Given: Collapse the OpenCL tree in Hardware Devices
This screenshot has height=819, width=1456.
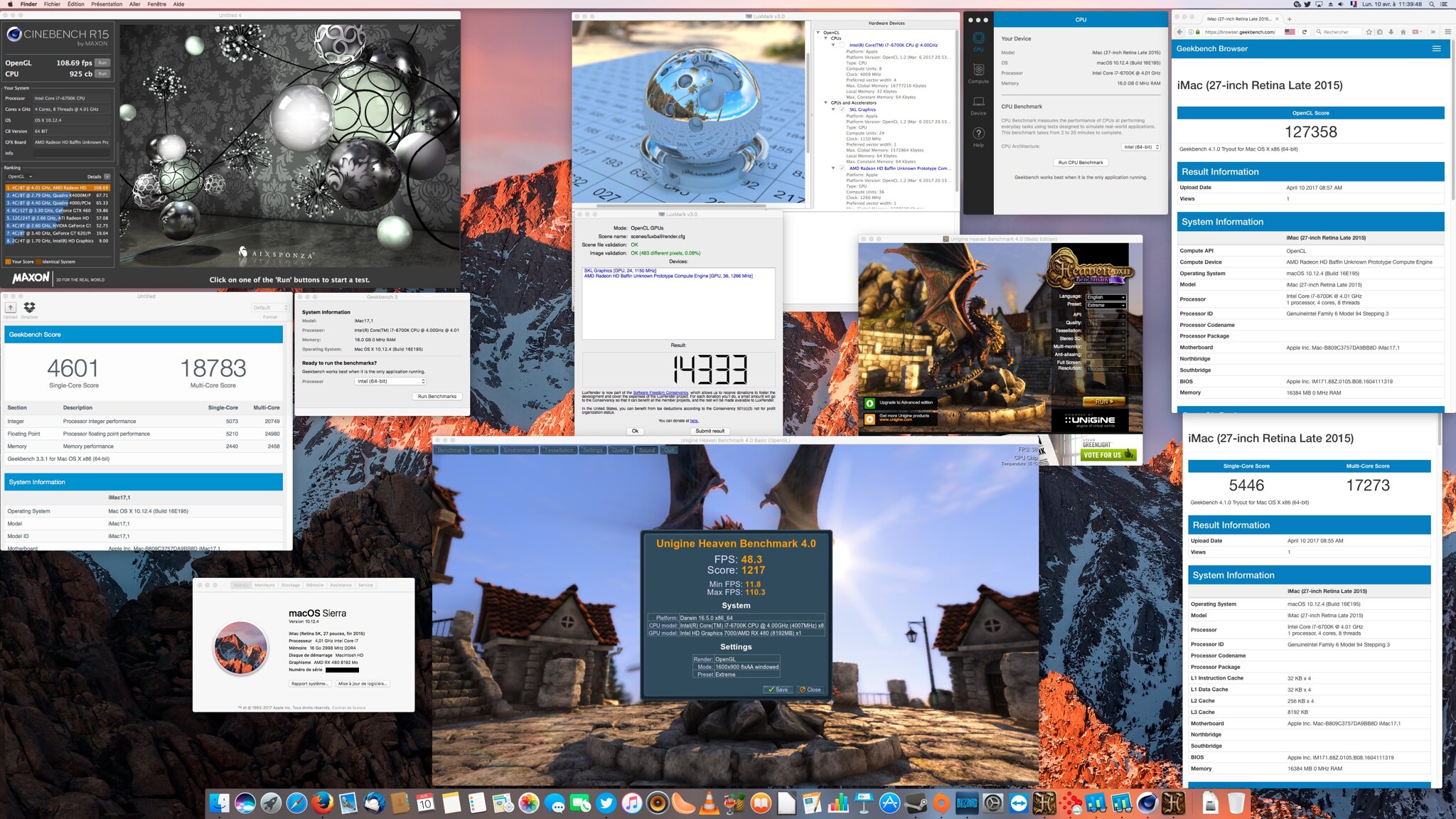Looking at the screenshot, I should pos(818,33).
